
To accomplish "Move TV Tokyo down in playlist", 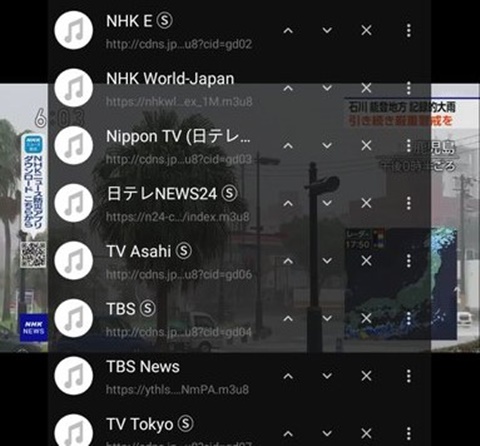I will tap(327, 434).
